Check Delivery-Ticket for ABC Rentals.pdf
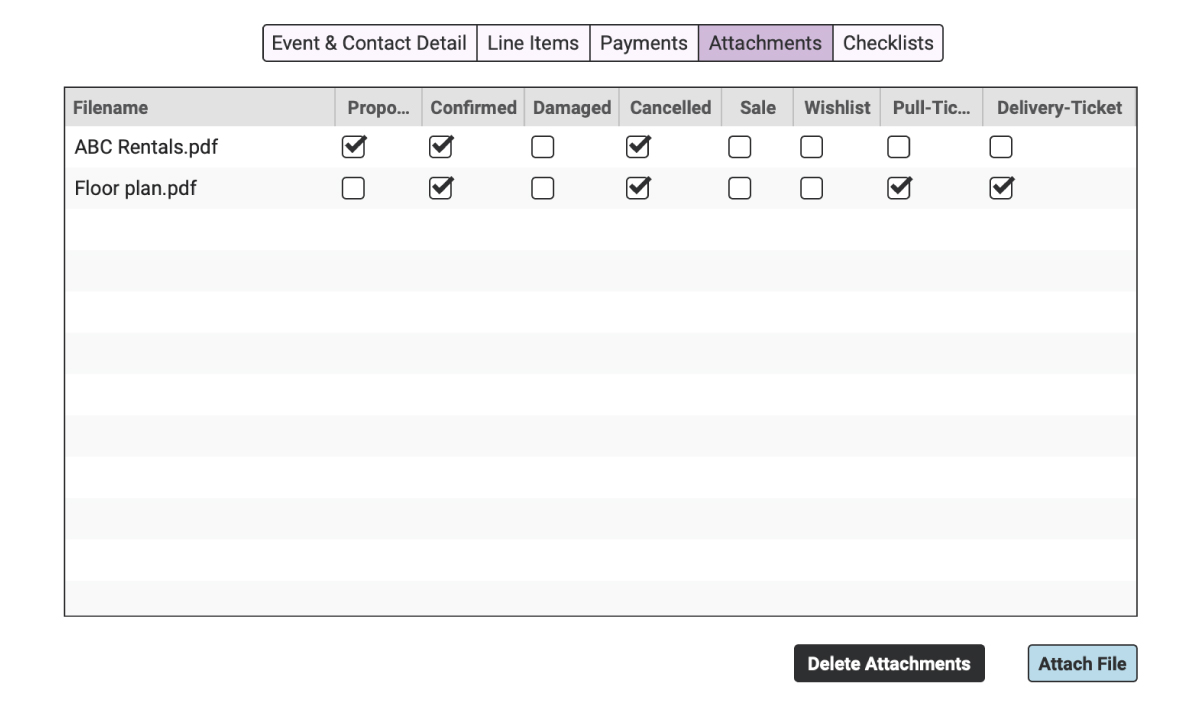This screenshot has height=702, width=1200. click(x=1000, y=147)
